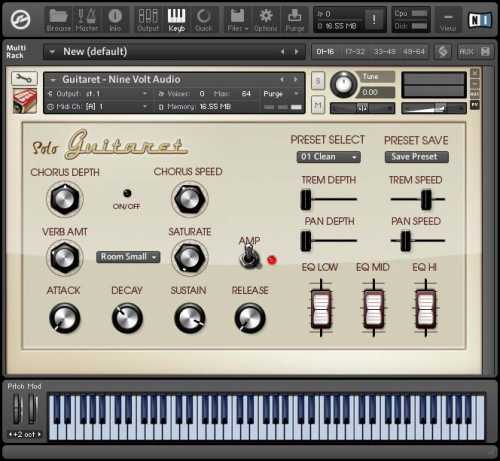Open the Room Small reverb dropdown

point(128,257)
